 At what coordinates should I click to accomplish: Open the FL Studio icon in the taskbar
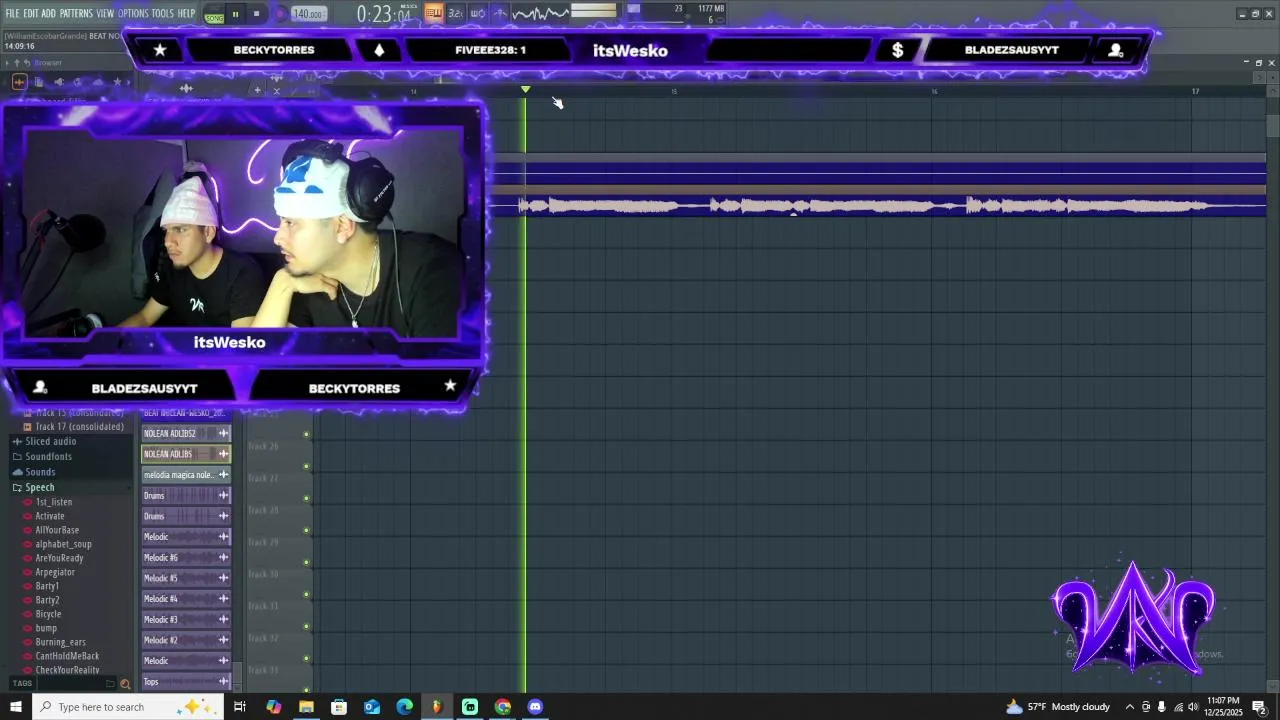pos(437,707)
